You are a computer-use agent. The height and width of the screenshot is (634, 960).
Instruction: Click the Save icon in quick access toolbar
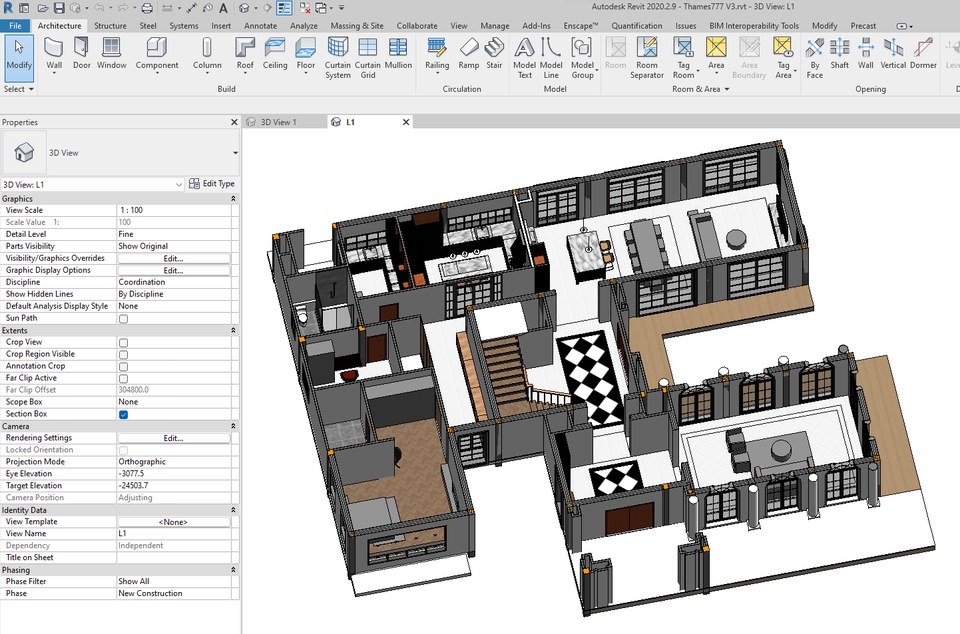point(59,8)
